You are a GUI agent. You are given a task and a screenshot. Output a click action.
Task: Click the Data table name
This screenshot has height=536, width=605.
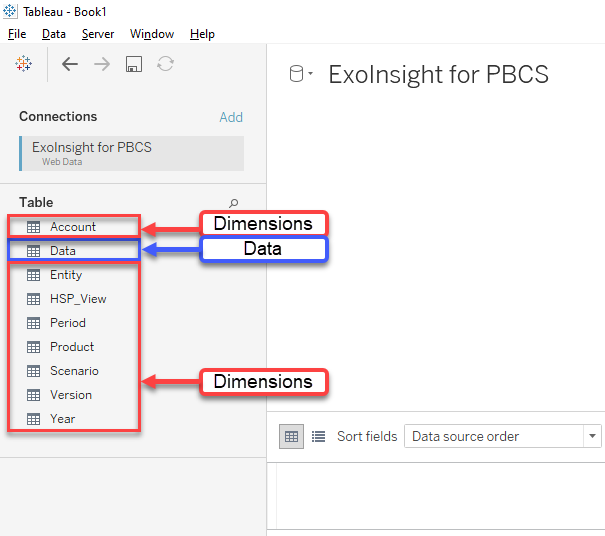point(63,251)
